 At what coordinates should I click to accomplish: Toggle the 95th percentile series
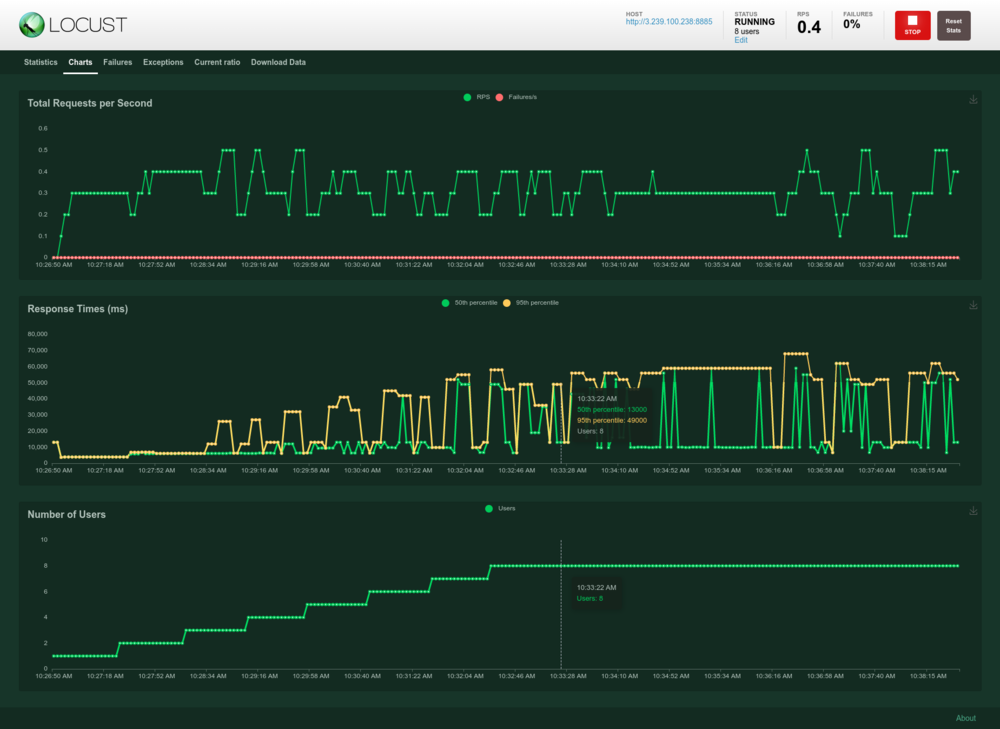531,303
